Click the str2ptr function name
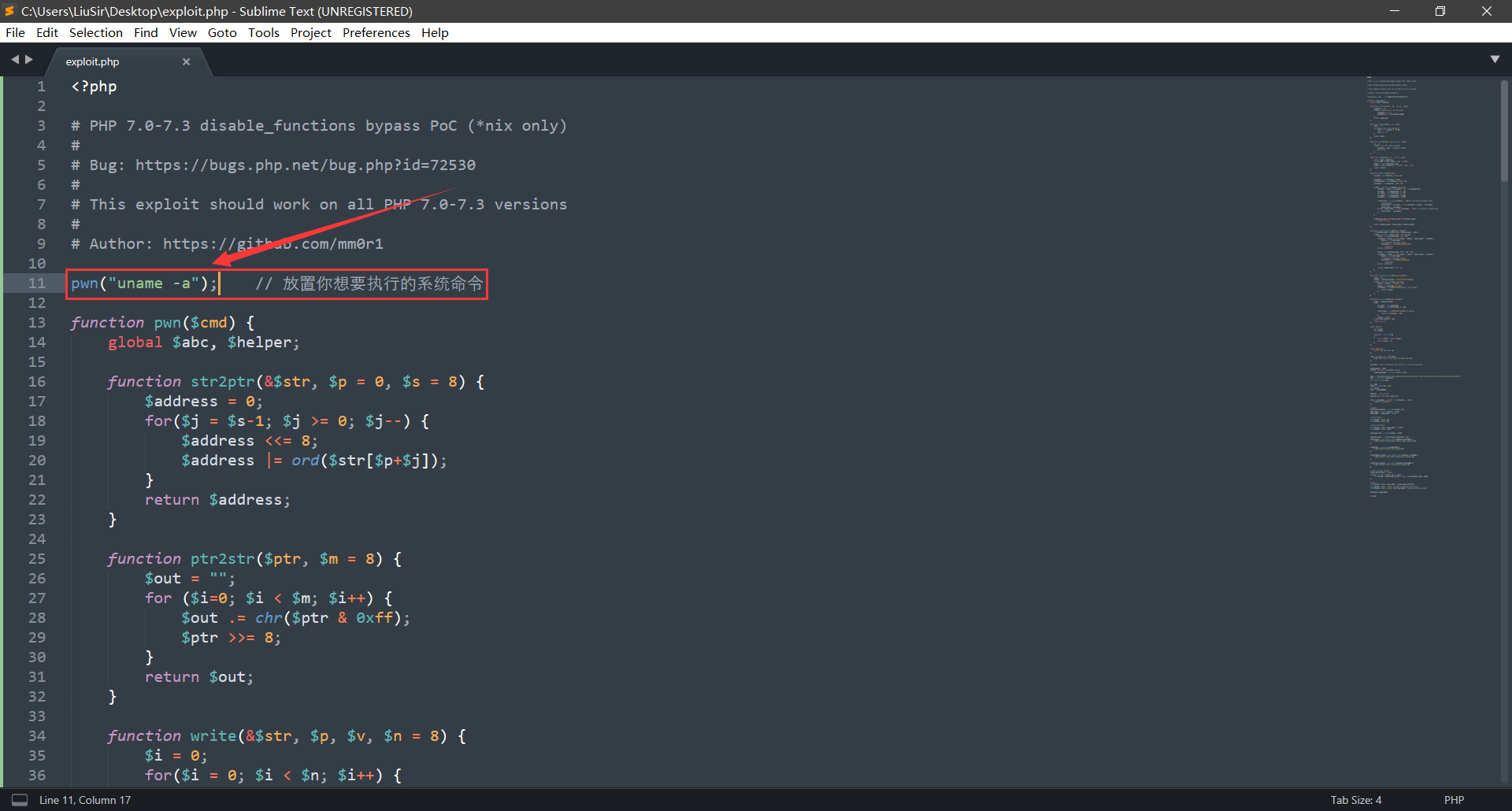1512x811 pixels. pos(223,382)
